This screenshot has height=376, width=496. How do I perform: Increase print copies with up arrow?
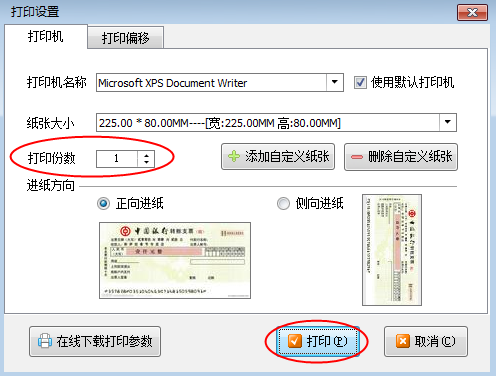146,155
